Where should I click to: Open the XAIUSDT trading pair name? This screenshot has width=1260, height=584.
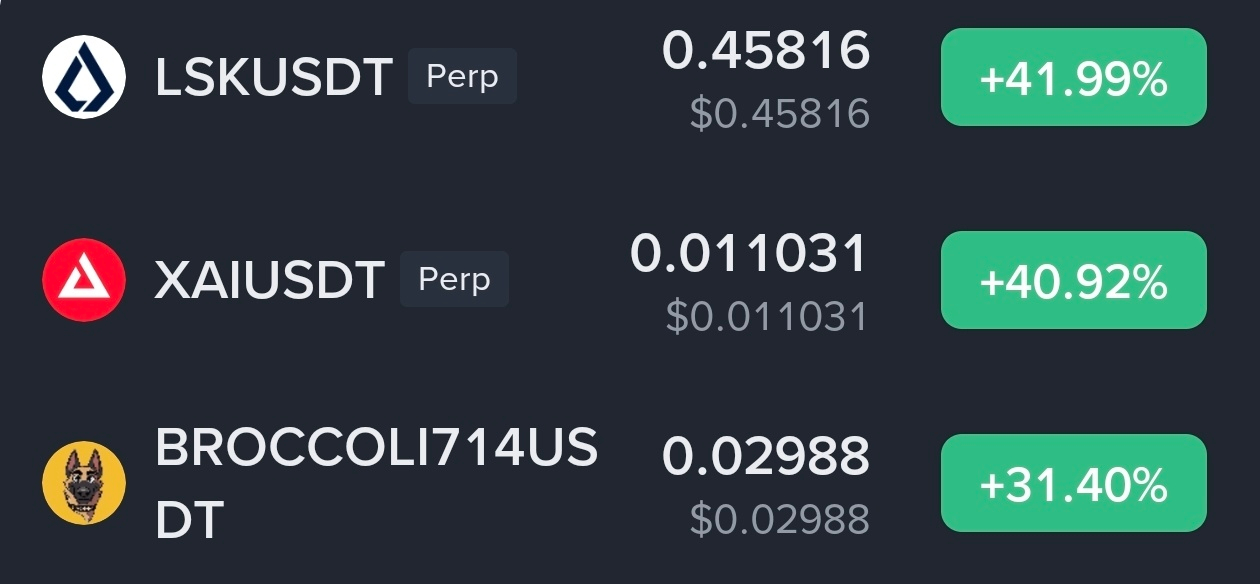point(270,281)
